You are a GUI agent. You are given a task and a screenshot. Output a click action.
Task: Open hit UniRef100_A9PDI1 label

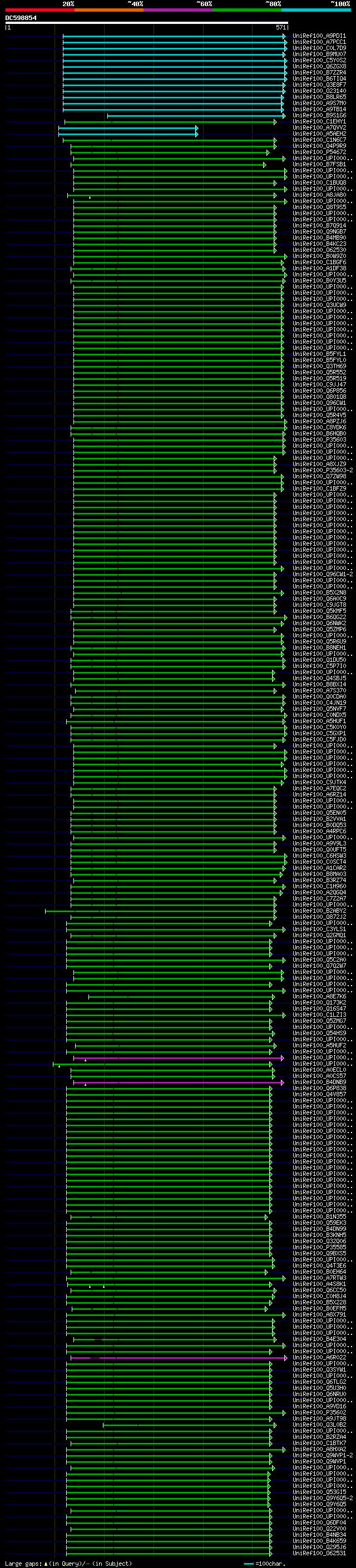click(x=319, y=36)
